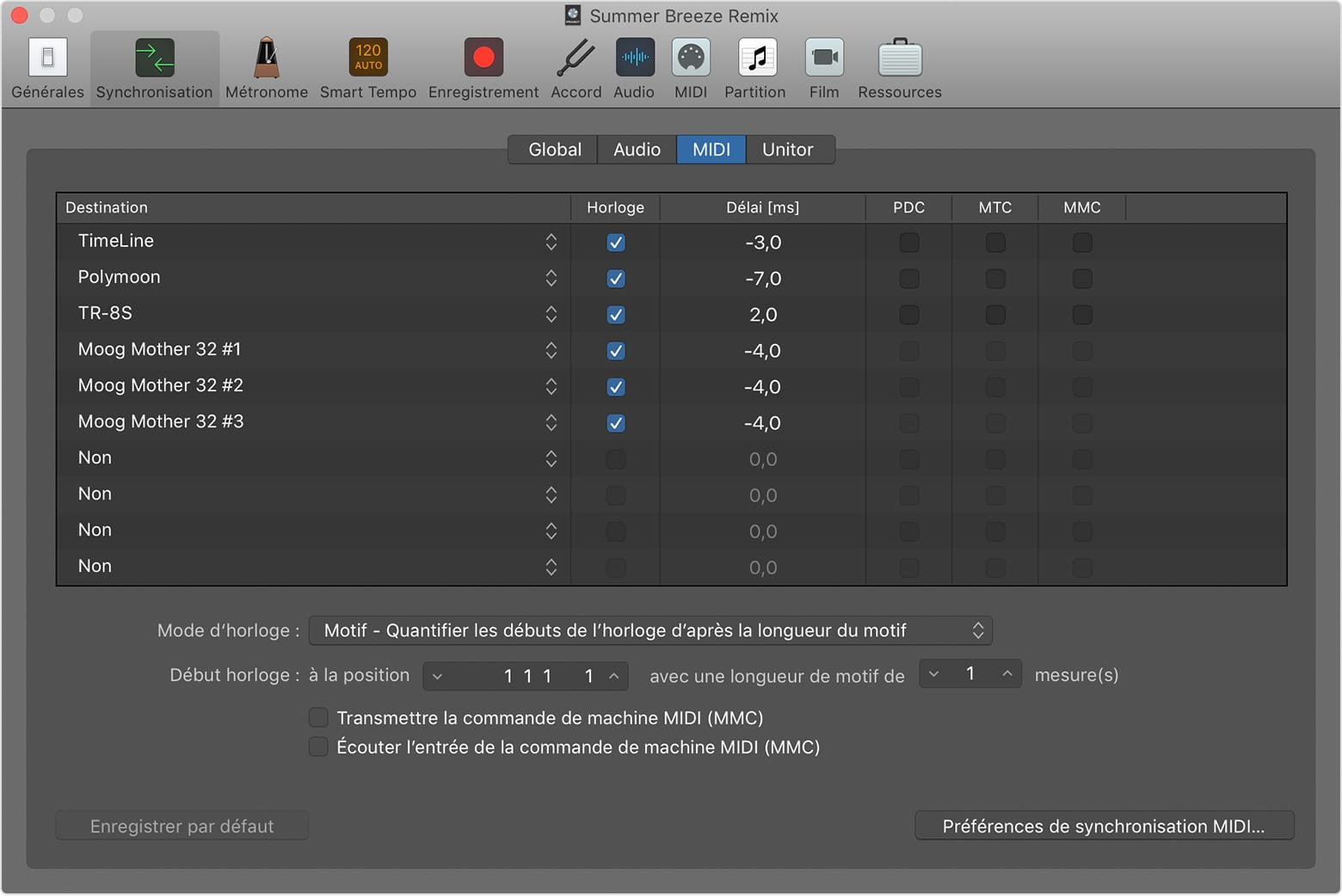The image size is (1342, 896).
Task: Click Préférences de synchronisation MIDI button
Action: click(1104, 825)
